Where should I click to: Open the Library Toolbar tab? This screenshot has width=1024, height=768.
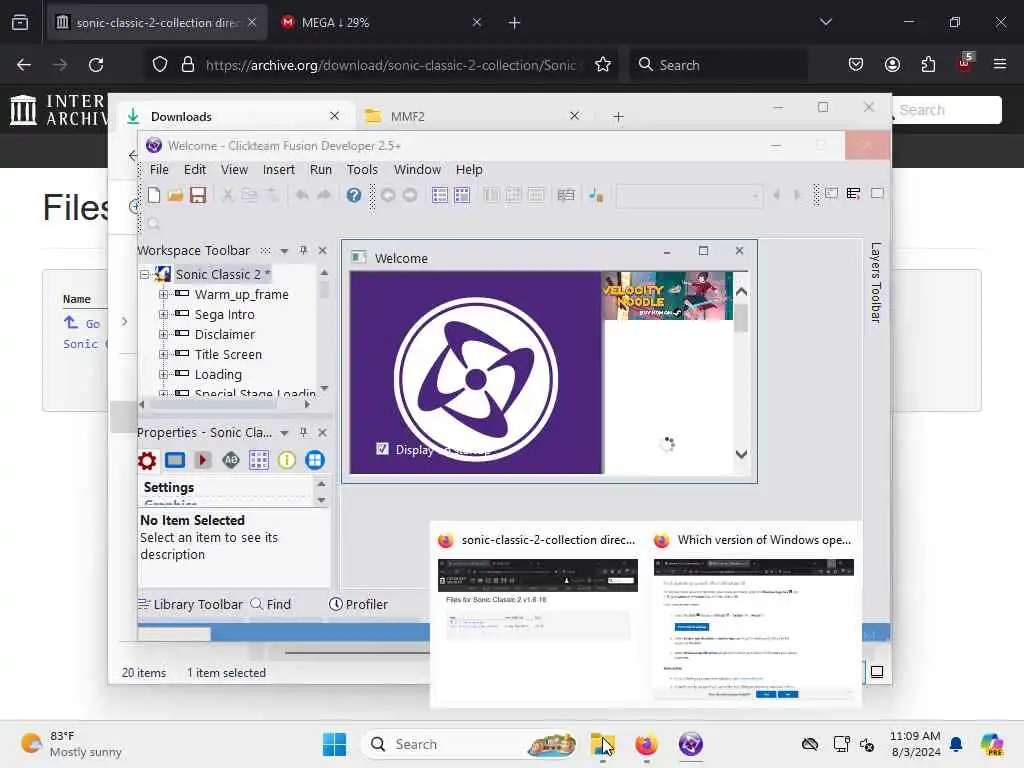point(190,604)
